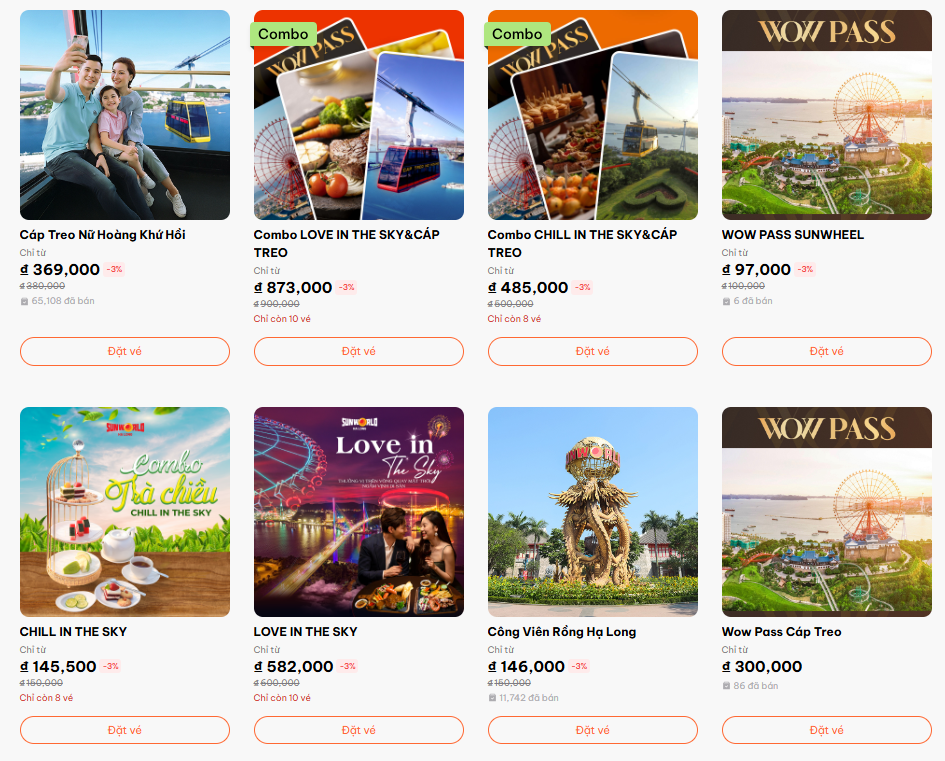Click the cable car family selfie thumbnail
The image size is (945, 761).
(x=125, y=114)
